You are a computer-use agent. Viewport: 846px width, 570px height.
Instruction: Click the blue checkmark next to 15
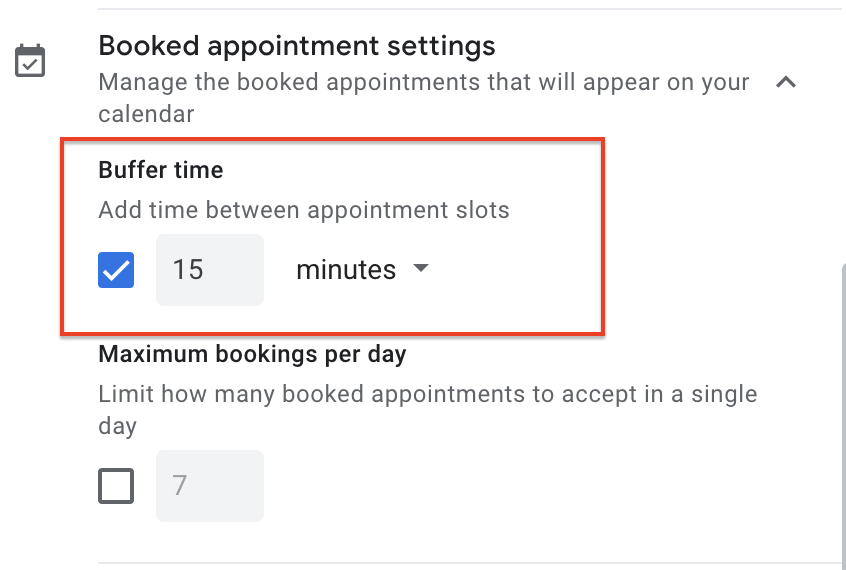[116, 270]
